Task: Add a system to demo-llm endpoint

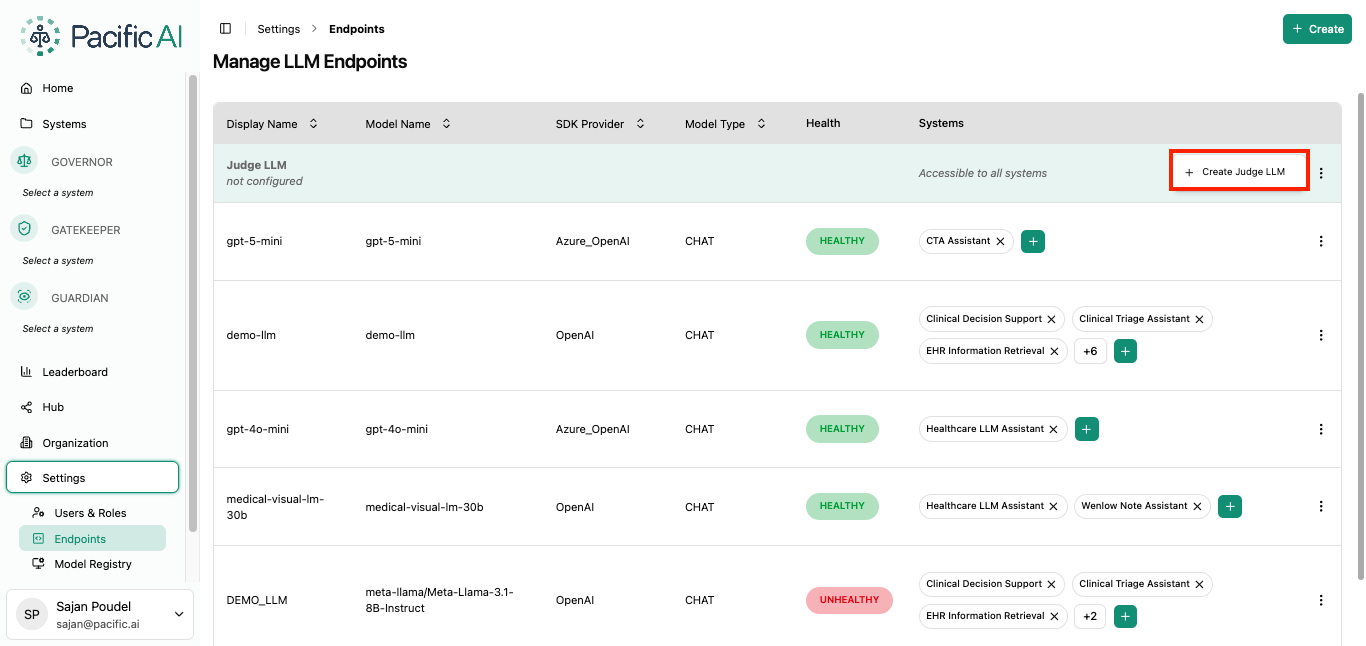Action: (1125, 351)
